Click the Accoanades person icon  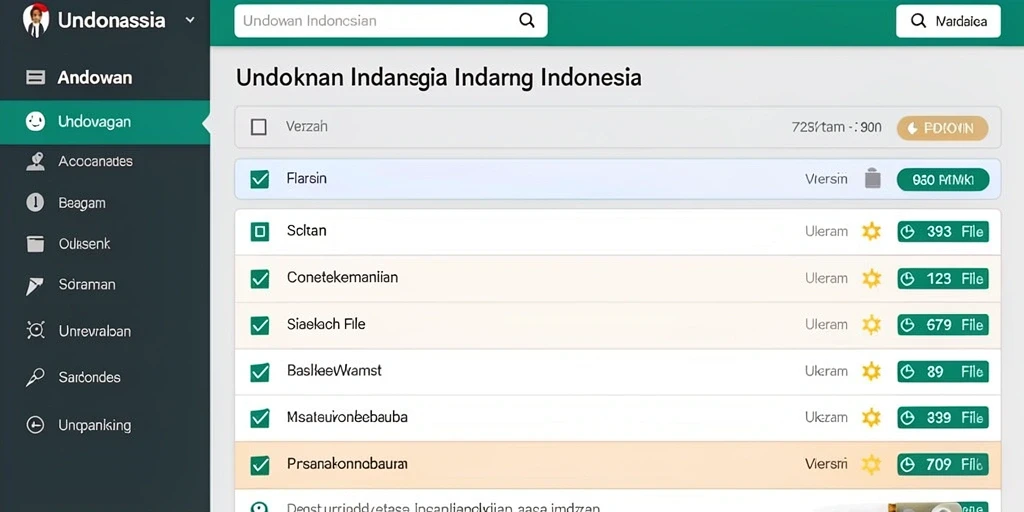point(35,161)
